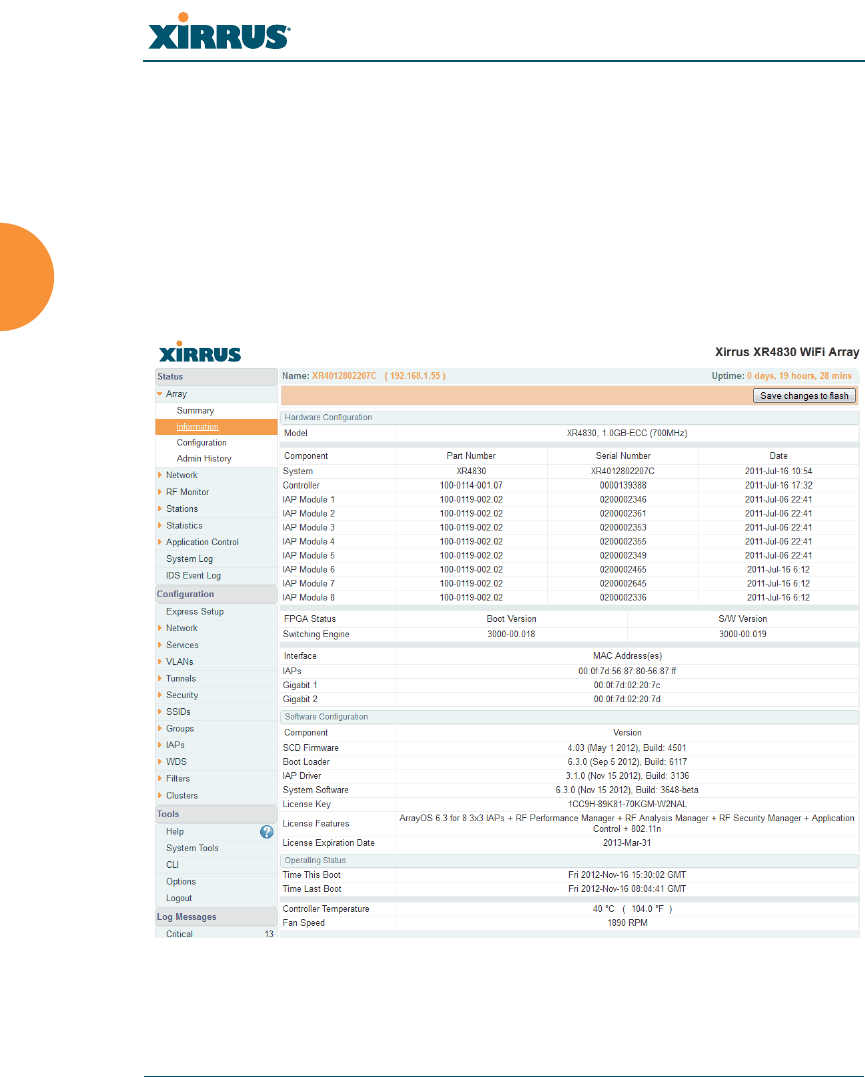Click the IAP Driver version value
Viewport: 865px width, 1077px height.
627,776
